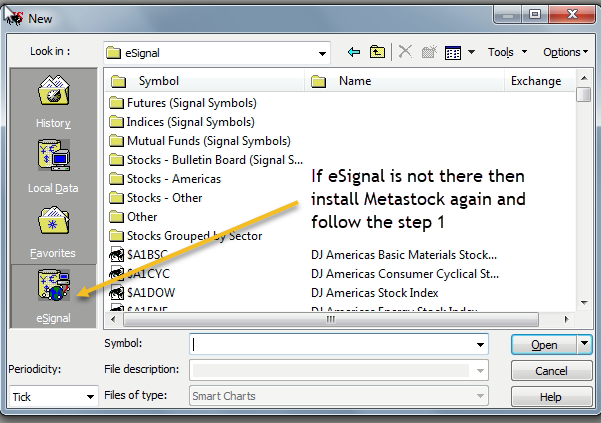This screenshot has width=601, height=423.
Task: Open Indices (Signal Symbols) folder
Action: (x=182, y=122)
